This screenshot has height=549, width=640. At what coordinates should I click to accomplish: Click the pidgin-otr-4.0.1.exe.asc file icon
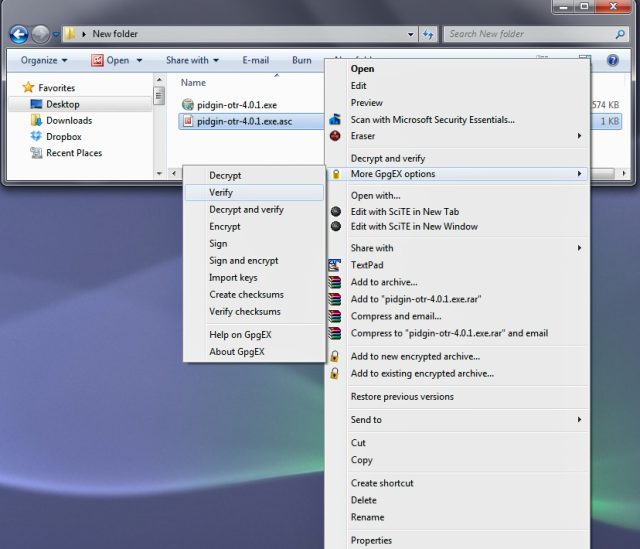click(188, 121)
